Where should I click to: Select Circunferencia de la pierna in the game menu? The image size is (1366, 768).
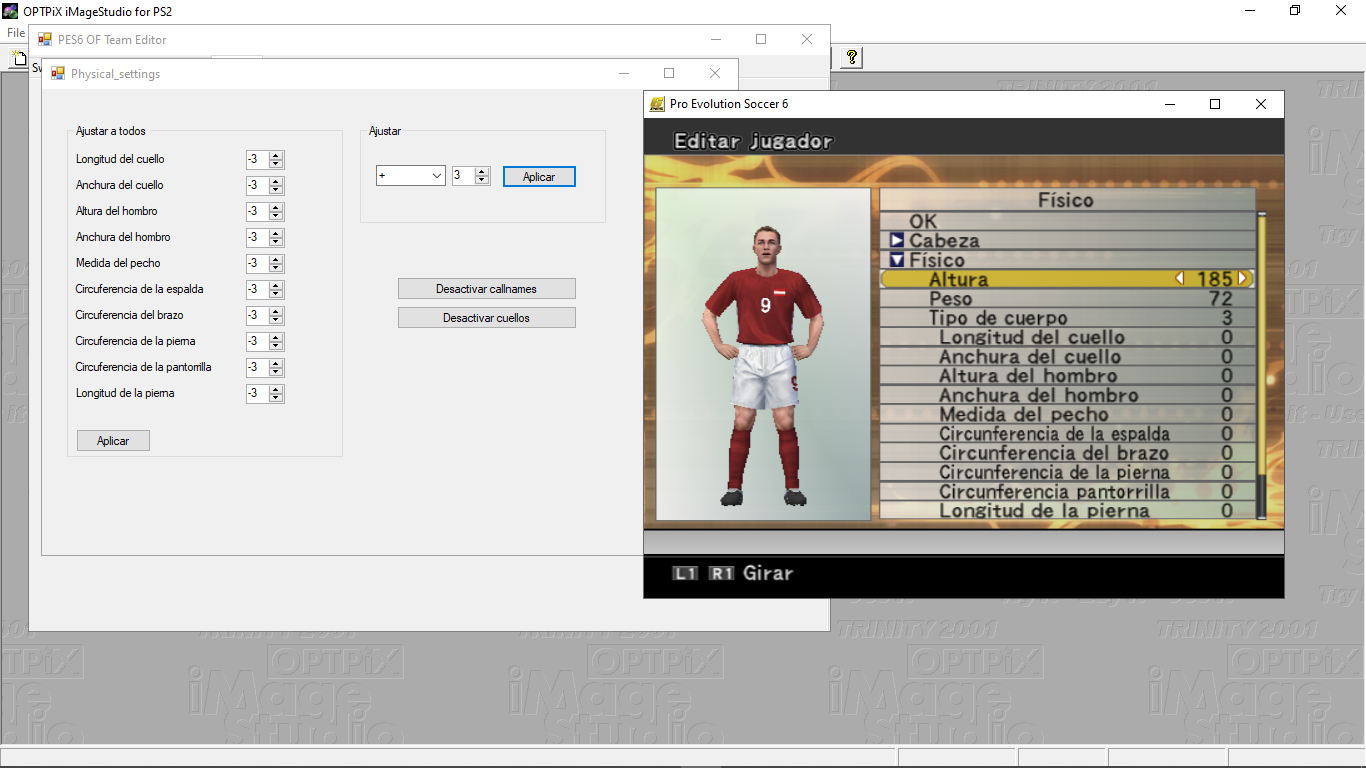click(1067, 472)
